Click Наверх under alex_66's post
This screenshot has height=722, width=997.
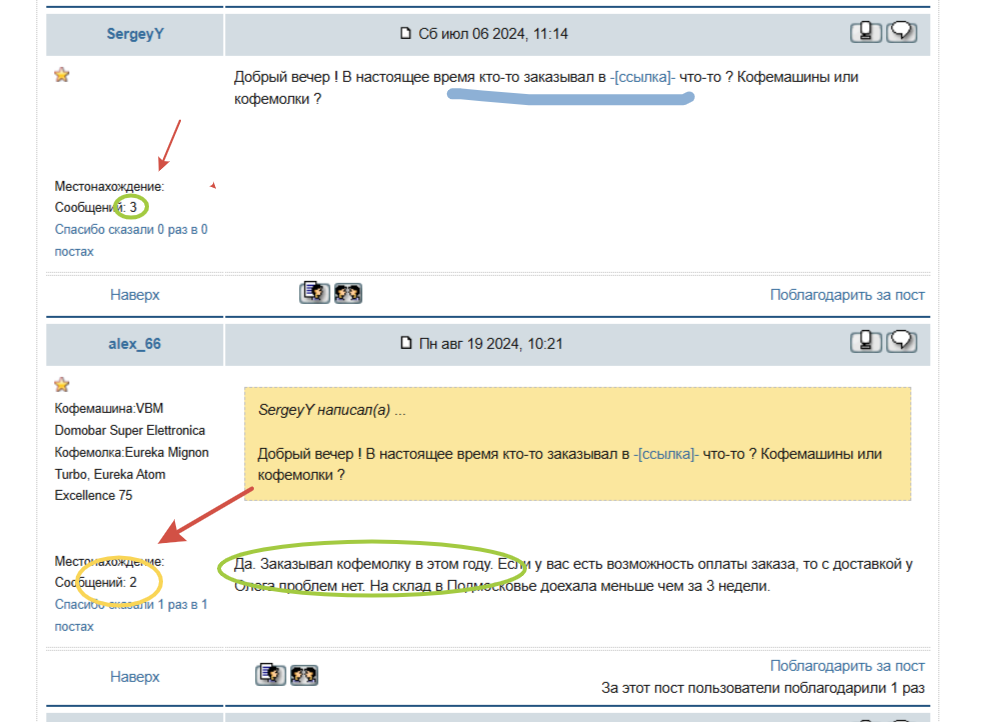click(135, 677)
